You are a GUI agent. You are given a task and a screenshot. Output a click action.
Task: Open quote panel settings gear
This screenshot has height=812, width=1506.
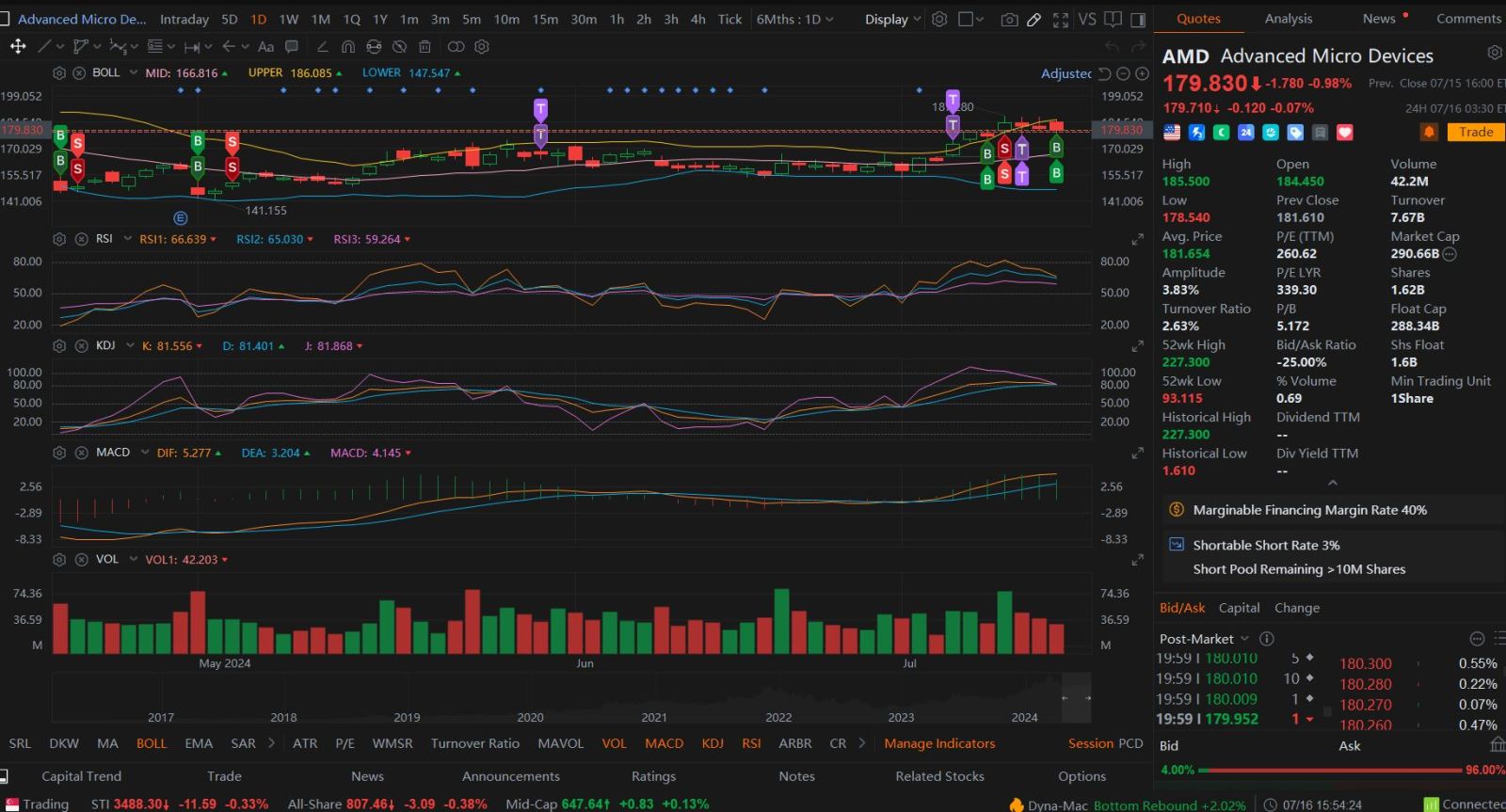pos(1494,53)
